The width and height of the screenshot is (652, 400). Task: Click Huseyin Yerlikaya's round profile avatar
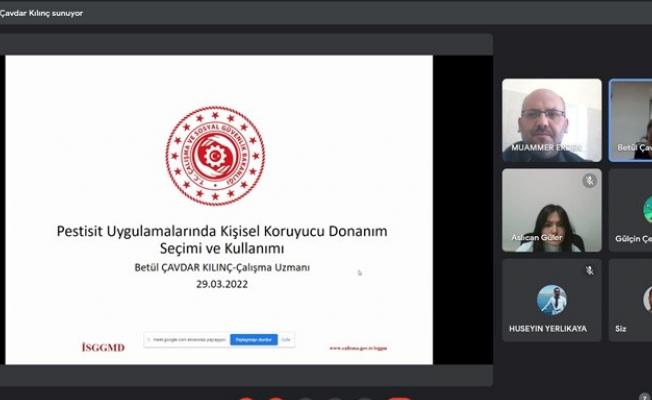tap(551, 300)
